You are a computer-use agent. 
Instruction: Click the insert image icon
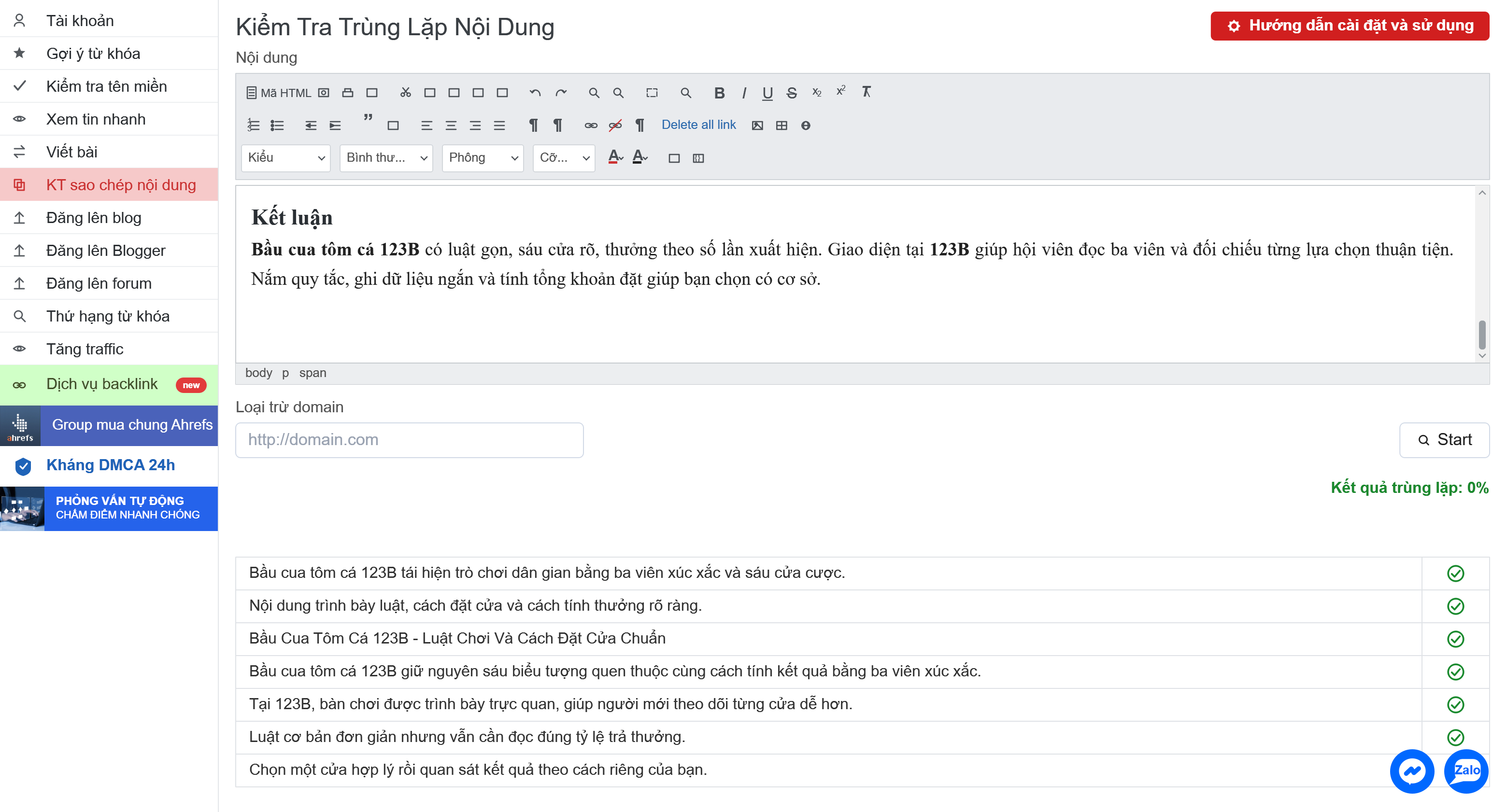click(757, 126)
